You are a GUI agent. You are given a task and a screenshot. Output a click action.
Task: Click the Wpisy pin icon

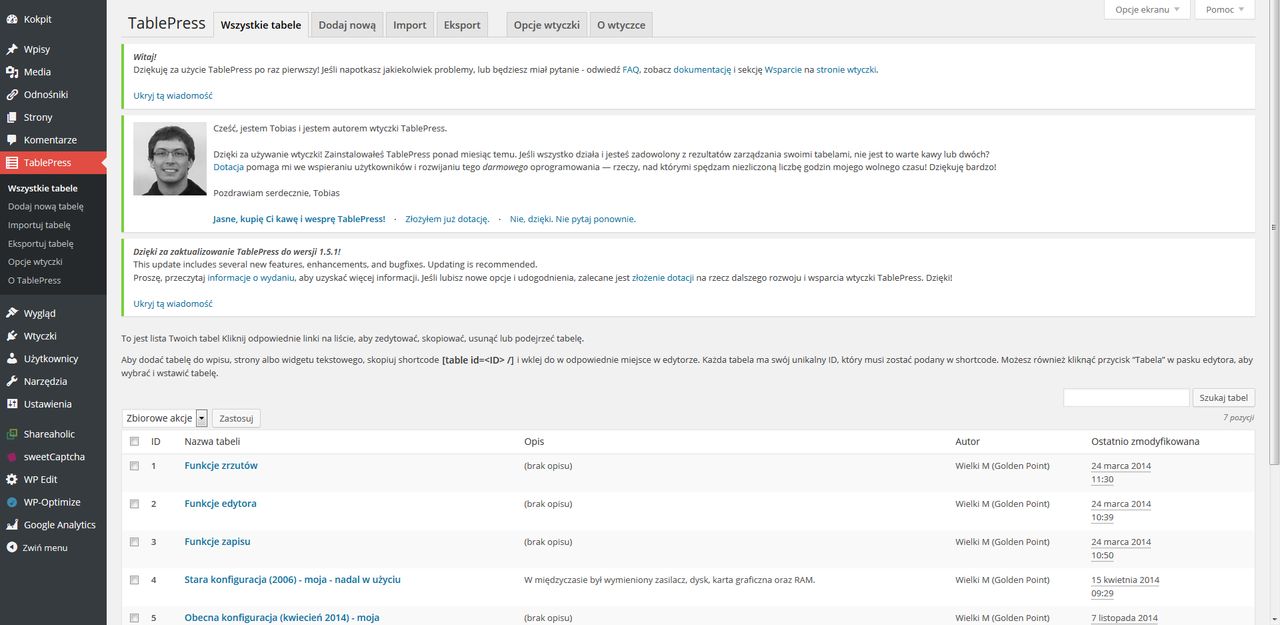click(x=12, y=49)
